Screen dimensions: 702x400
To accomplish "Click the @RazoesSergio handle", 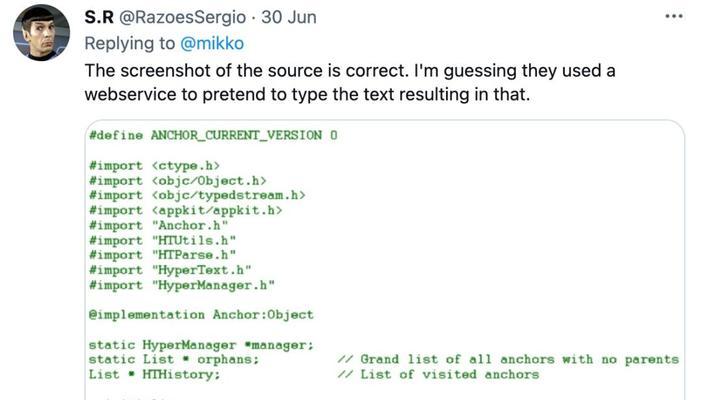I will click(182, 17).
